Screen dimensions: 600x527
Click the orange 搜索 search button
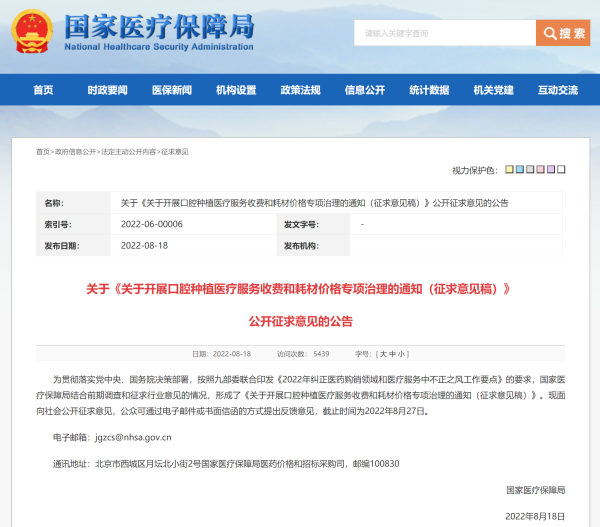(x=563, y=33)
